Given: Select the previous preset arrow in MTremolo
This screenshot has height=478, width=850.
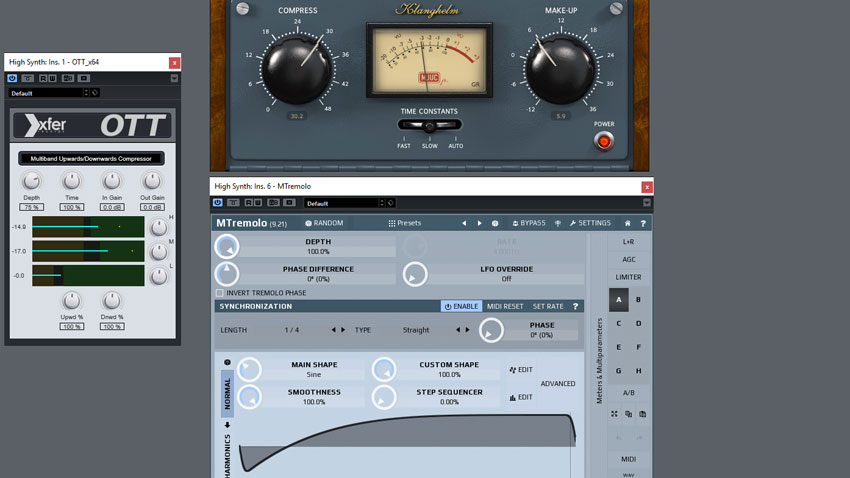Looking at the screenshot, I should pos(464,223).
